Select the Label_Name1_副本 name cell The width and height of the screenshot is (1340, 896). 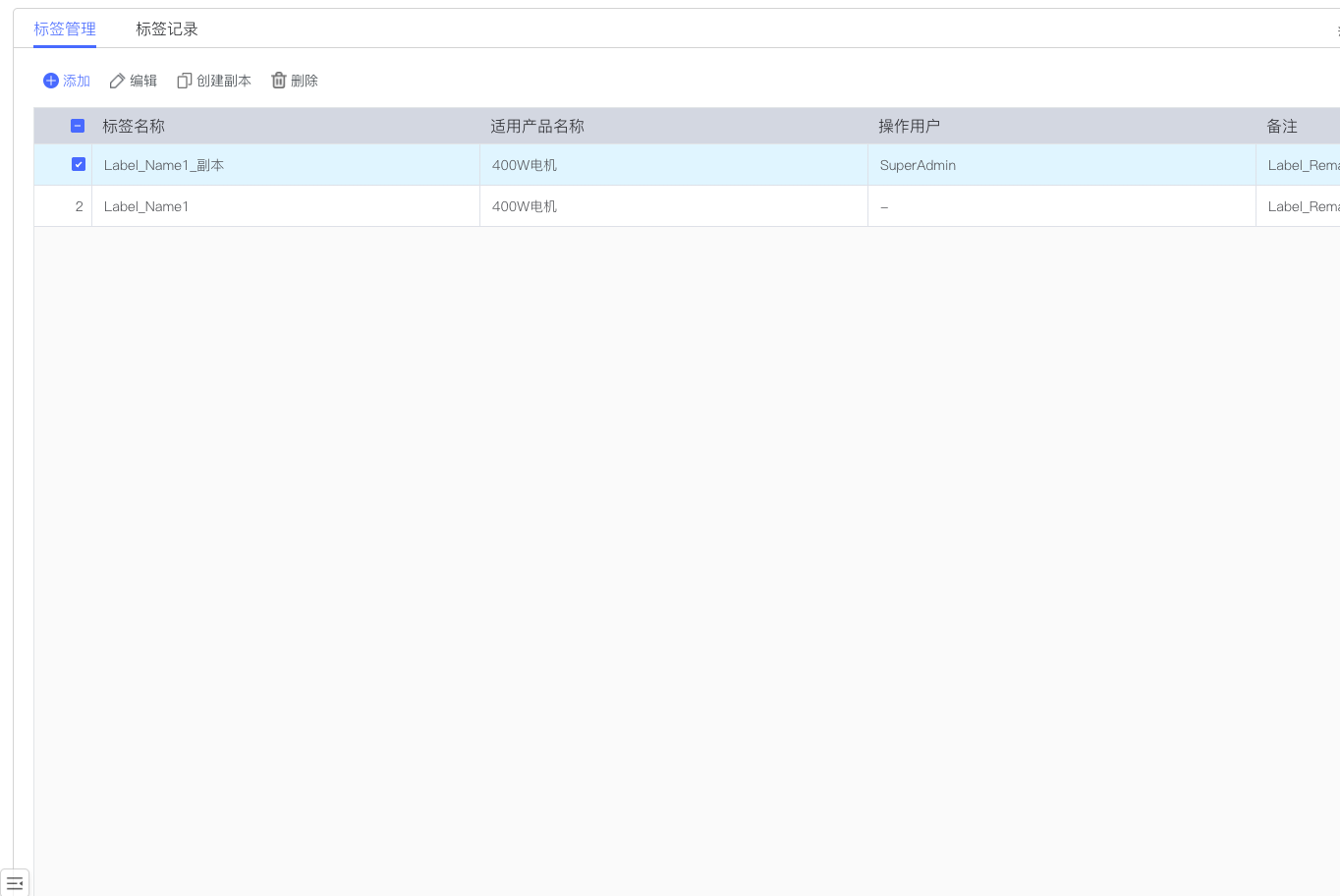[x=164, y=165]
